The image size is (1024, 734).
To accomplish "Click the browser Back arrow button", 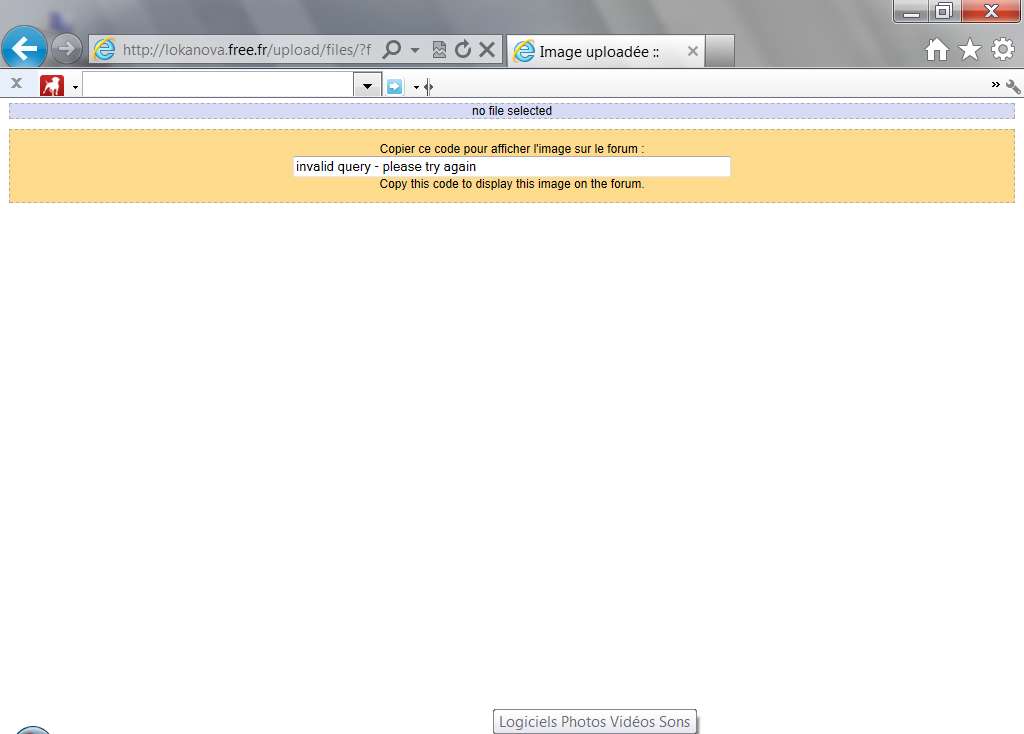I will 24,48.
